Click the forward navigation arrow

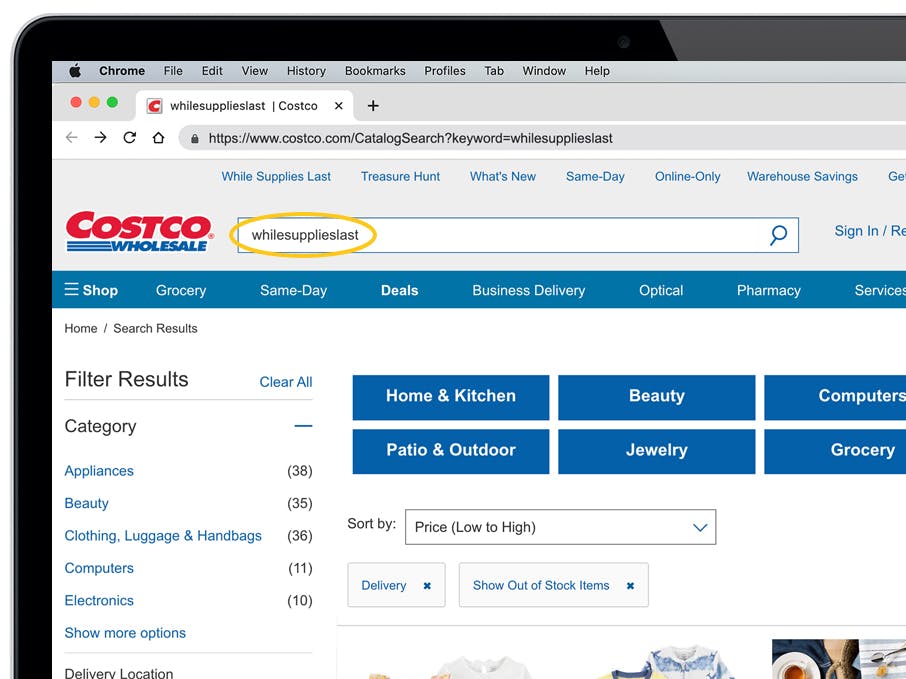click(x=100, y=138)
